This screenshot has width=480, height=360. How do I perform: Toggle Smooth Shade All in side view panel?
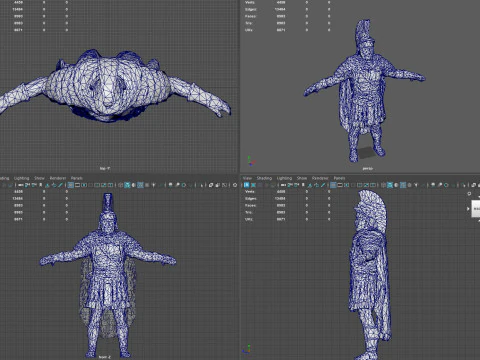click(390, 185)
